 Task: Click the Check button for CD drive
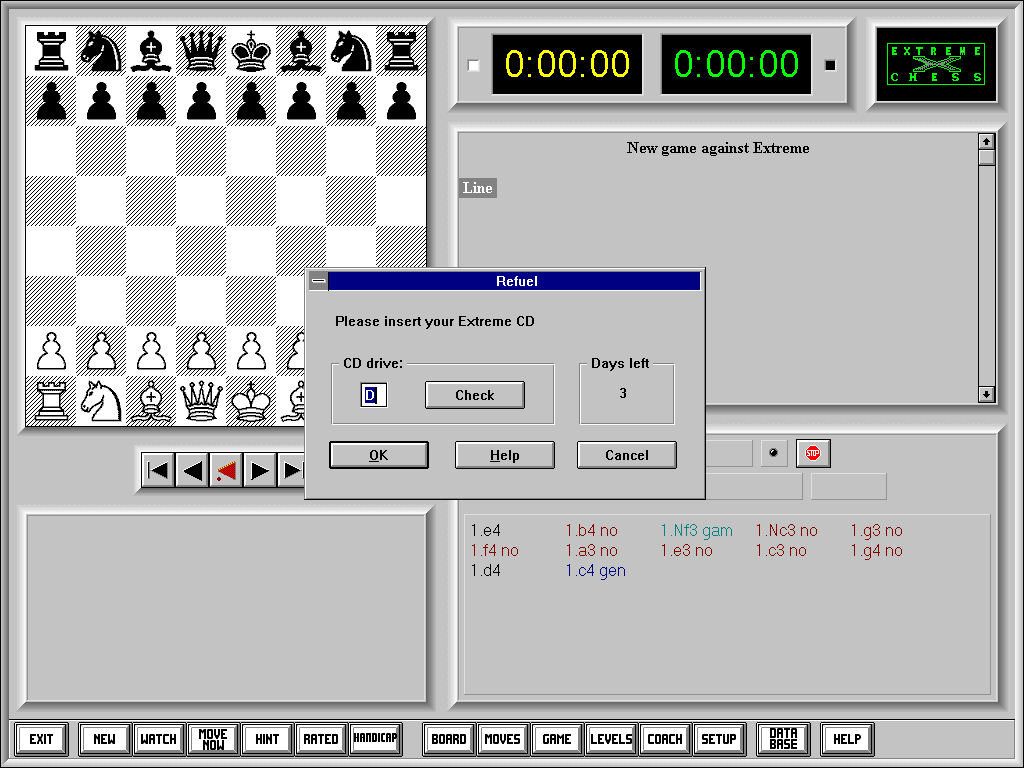coord(475,395)
